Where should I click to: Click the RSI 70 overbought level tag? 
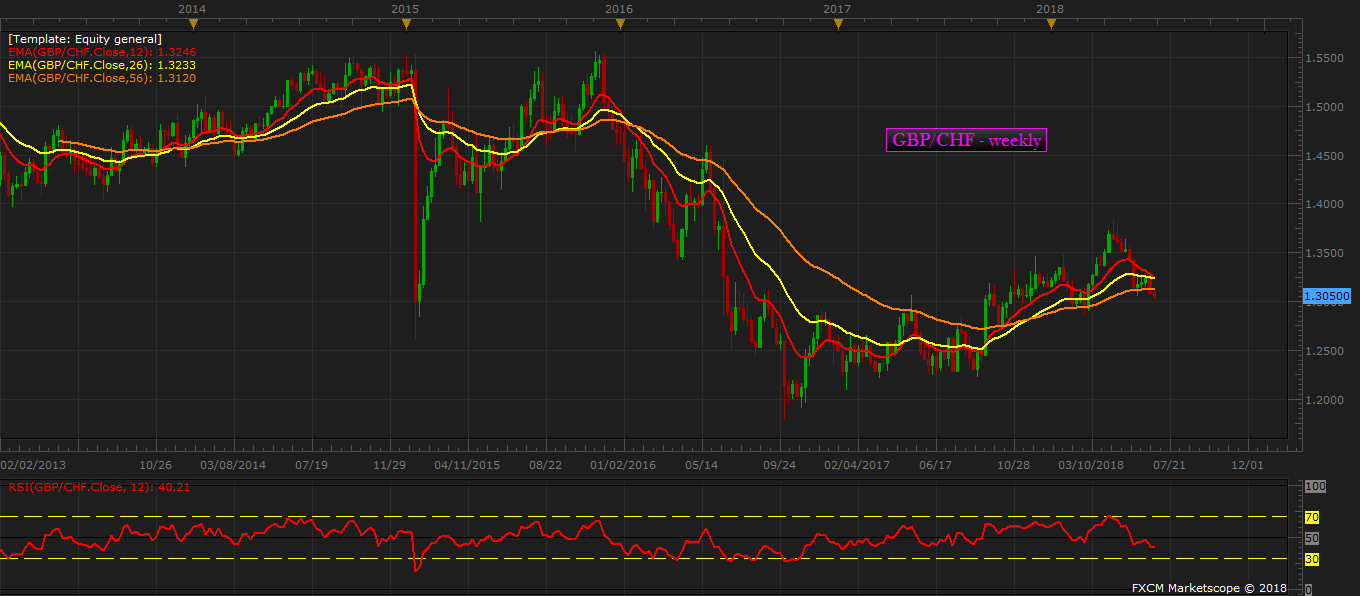[x=1313, y=517]
